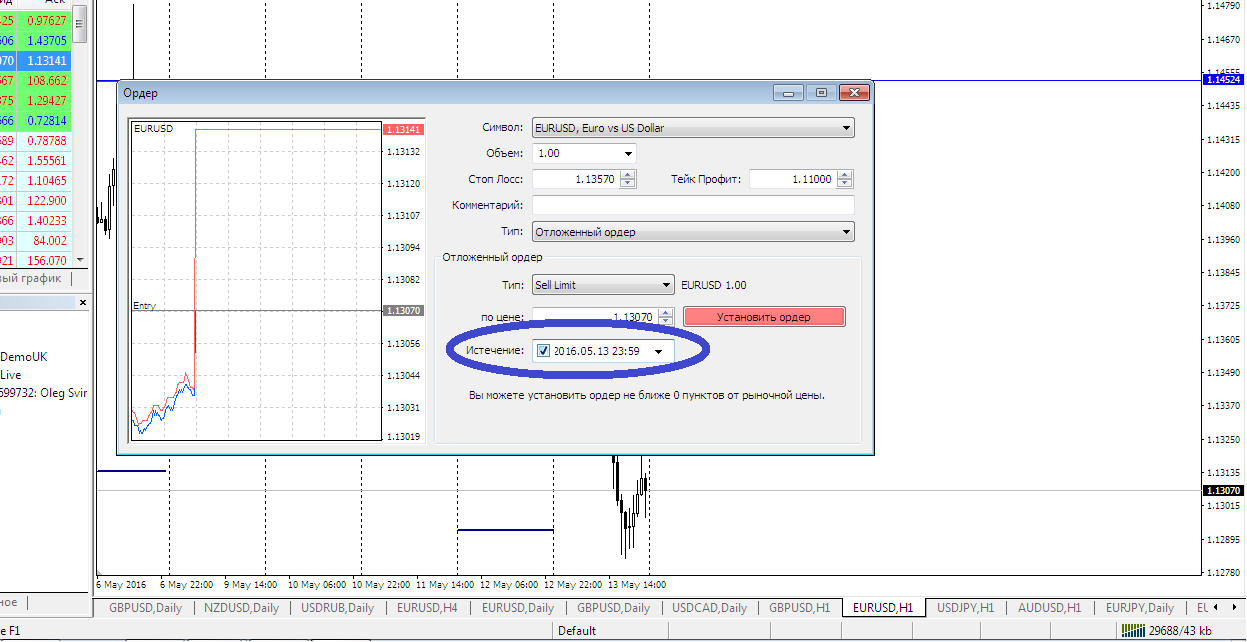Click the empty Комментарий text field

(693, 205)
